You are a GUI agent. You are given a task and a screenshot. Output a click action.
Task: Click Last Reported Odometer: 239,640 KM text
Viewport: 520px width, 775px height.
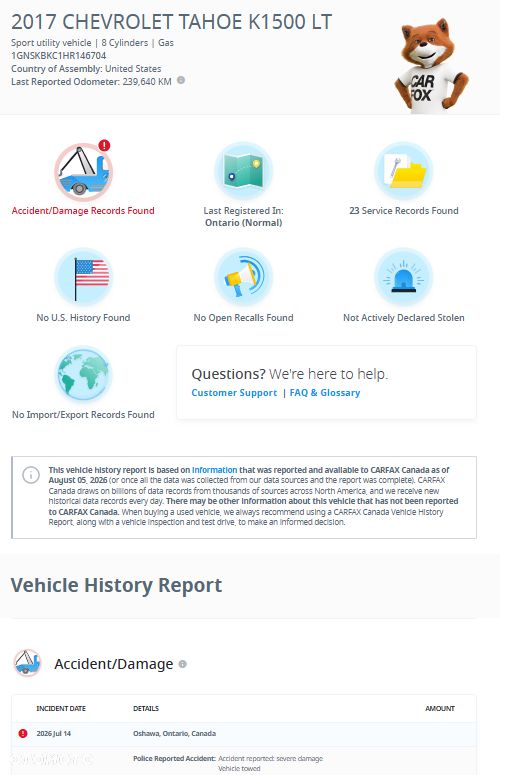pyautogui.click(x=91, y=82)
